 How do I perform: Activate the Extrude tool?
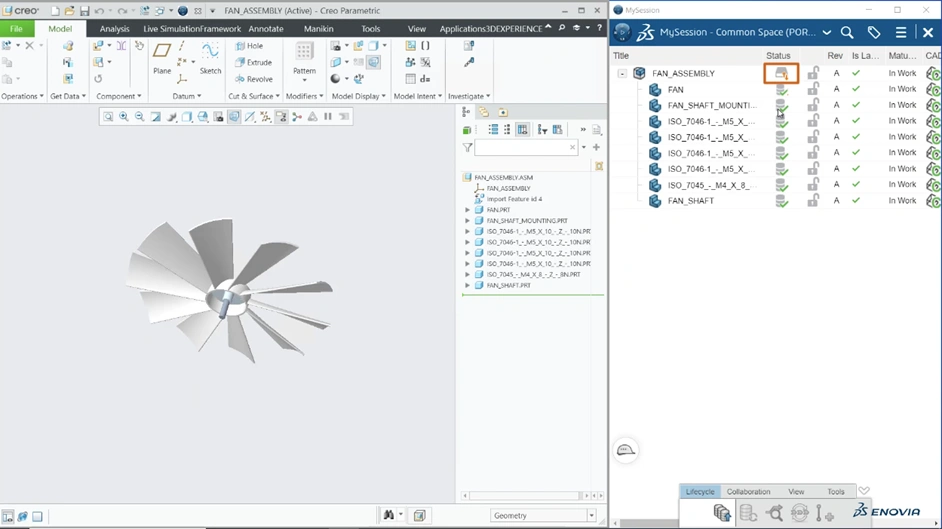point(254,62)
